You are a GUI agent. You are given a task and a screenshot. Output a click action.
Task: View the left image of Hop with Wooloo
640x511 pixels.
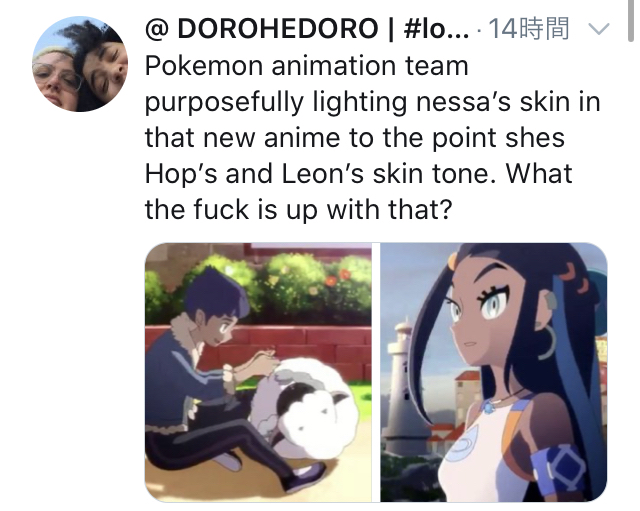pos(258,372)
